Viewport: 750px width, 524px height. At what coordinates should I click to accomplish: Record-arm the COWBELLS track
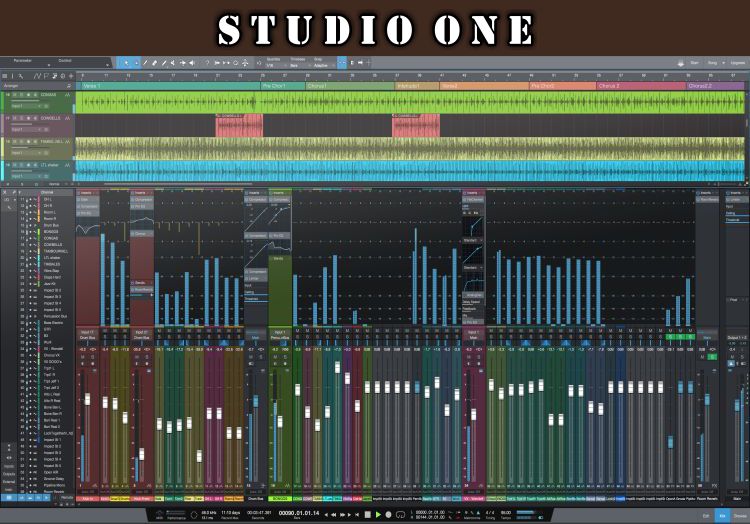29,118
